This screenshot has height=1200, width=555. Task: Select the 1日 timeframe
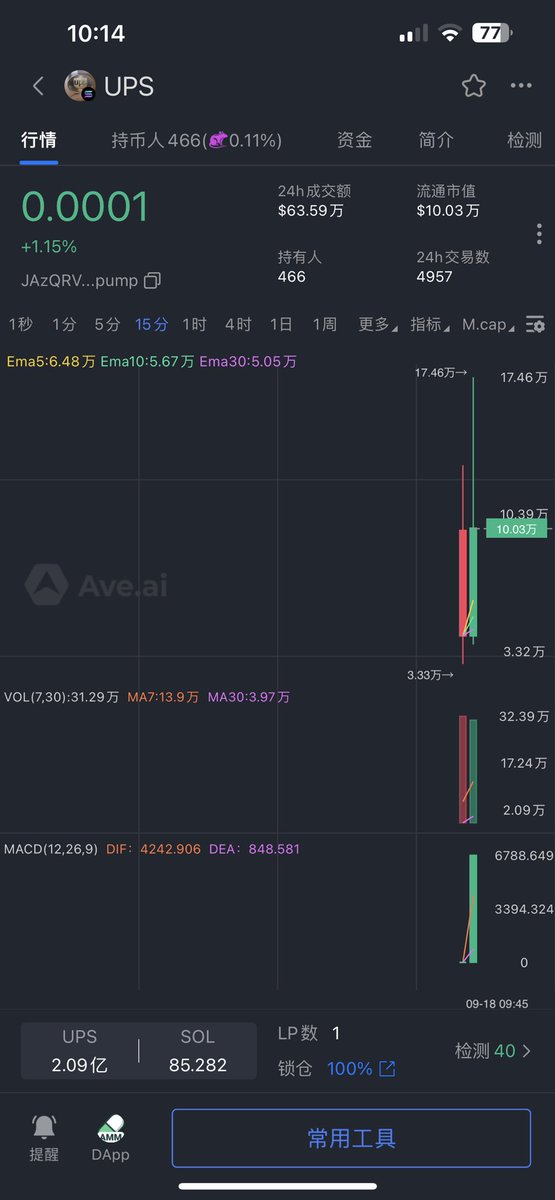coord(281,324)
